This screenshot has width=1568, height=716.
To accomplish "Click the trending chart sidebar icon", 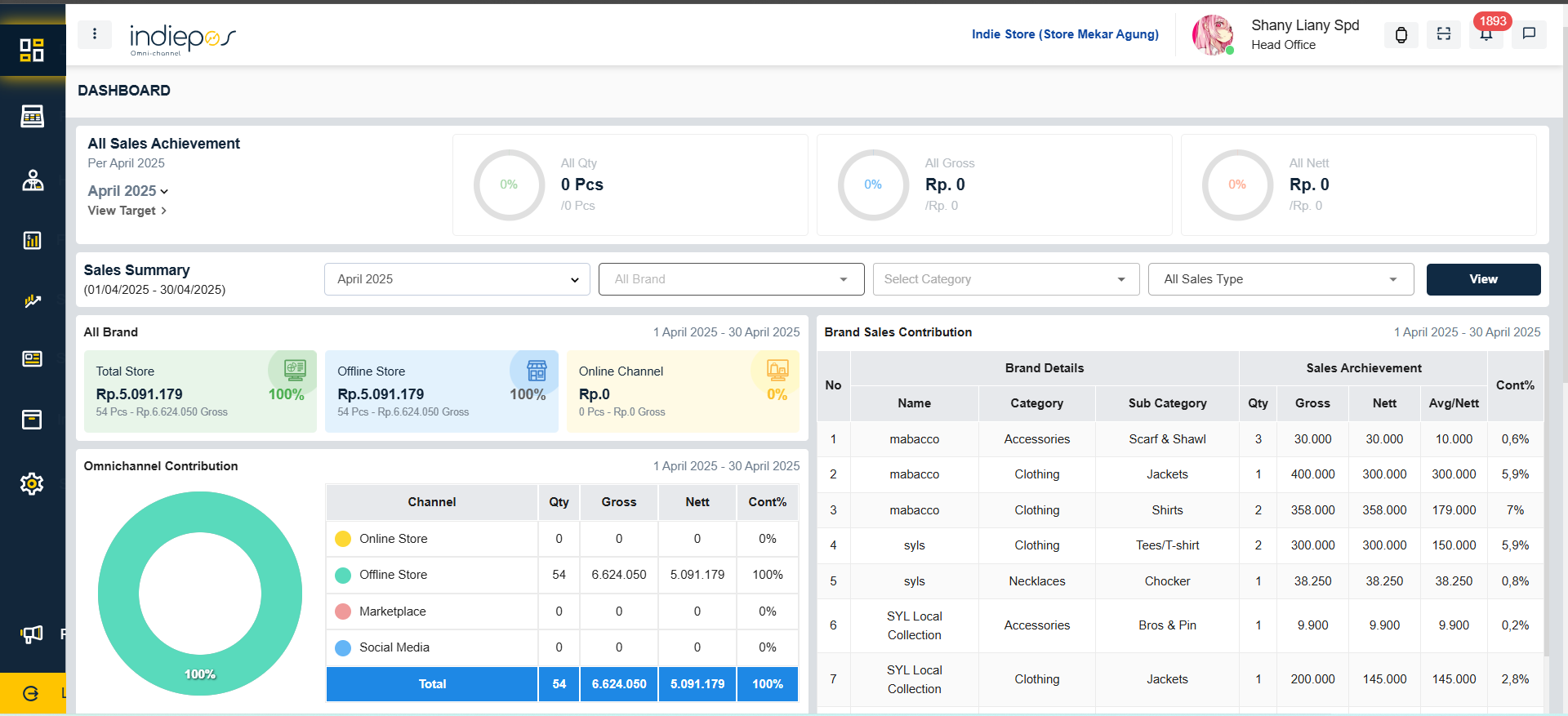I will pyautogui.click(x=32, y=301).
